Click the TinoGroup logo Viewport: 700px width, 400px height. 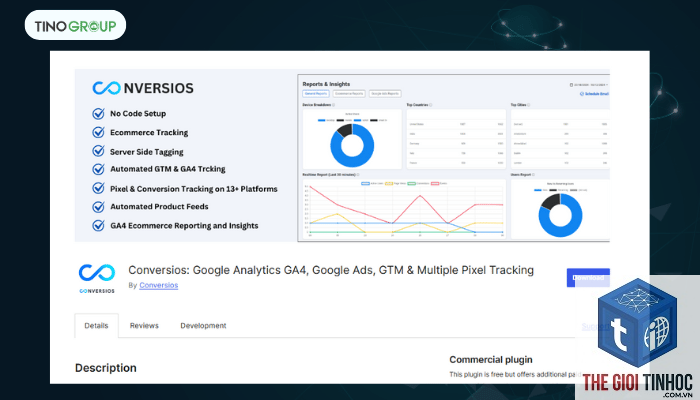(75, 26)
